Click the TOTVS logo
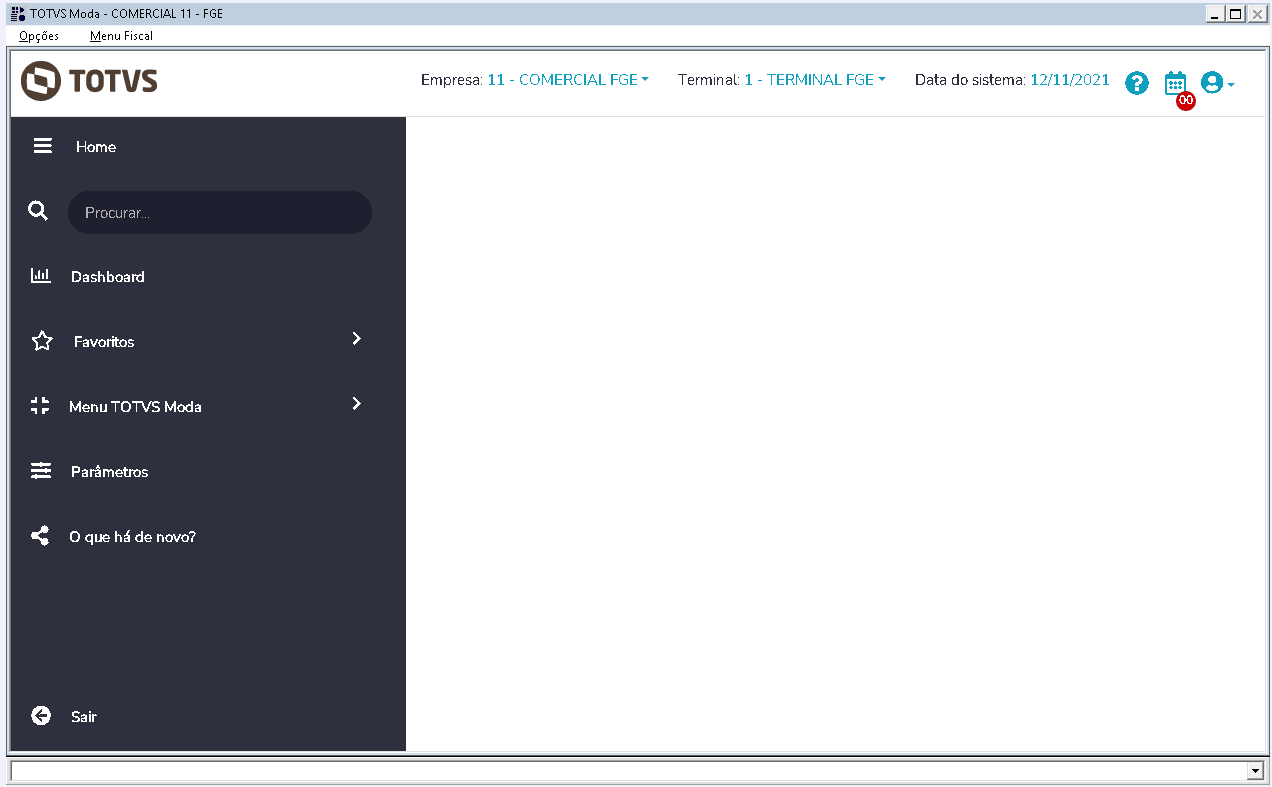1272x787 pixels. [x=89, y=81]
